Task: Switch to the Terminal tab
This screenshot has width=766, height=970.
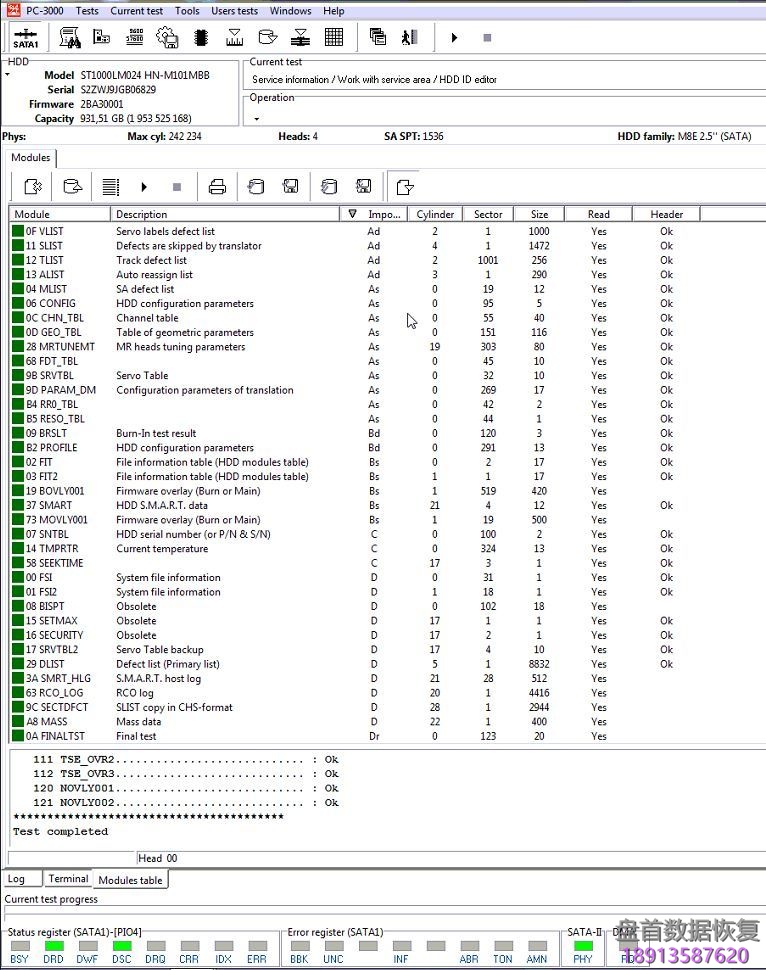Action: 68,879
